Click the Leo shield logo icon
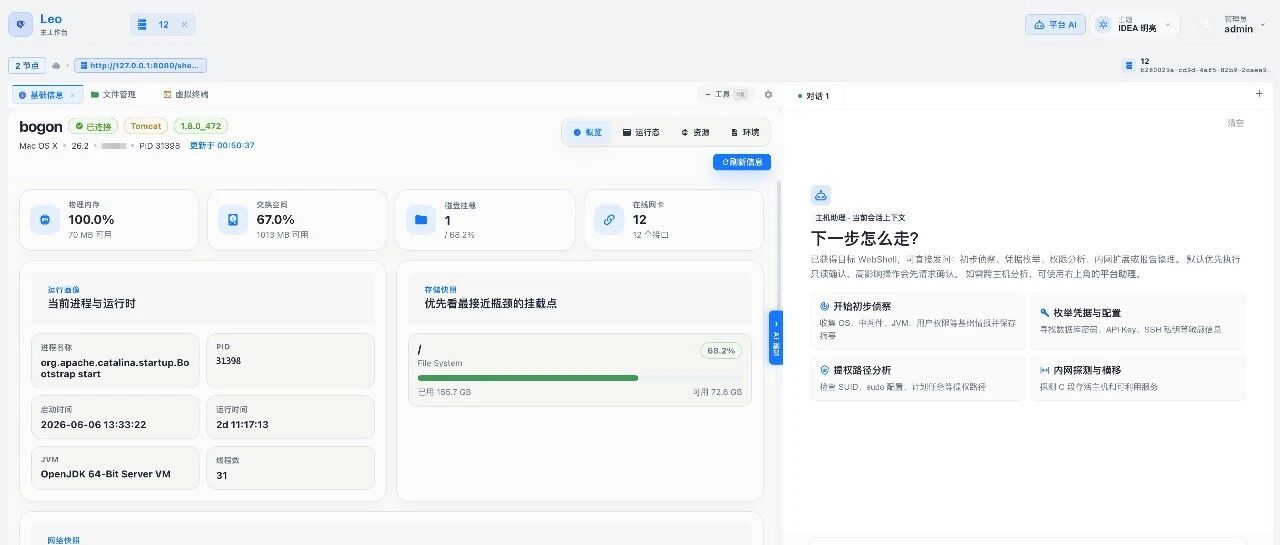The width and height of the screenshot is (1280, 545). point(22,25)
